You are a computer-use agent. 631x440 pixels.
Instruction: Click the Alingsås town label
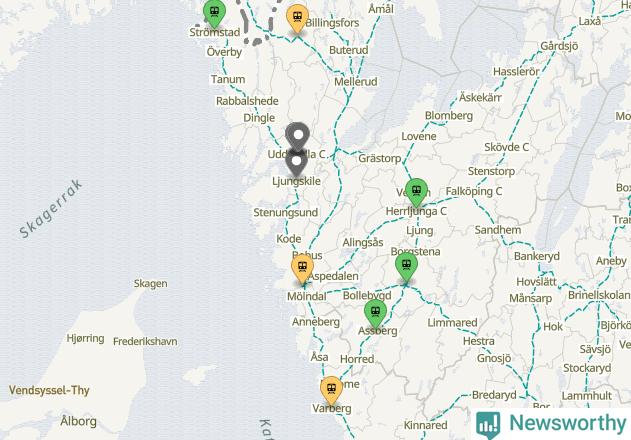point(363,243)
